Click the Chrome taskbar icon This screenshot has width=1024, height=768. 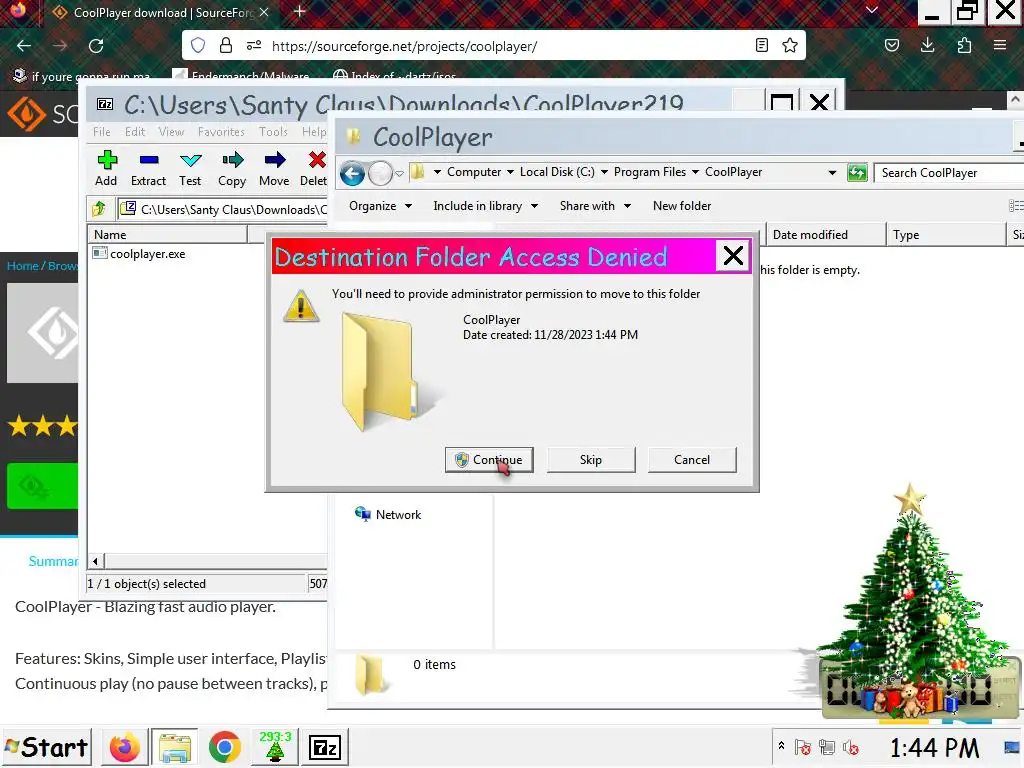225,747
